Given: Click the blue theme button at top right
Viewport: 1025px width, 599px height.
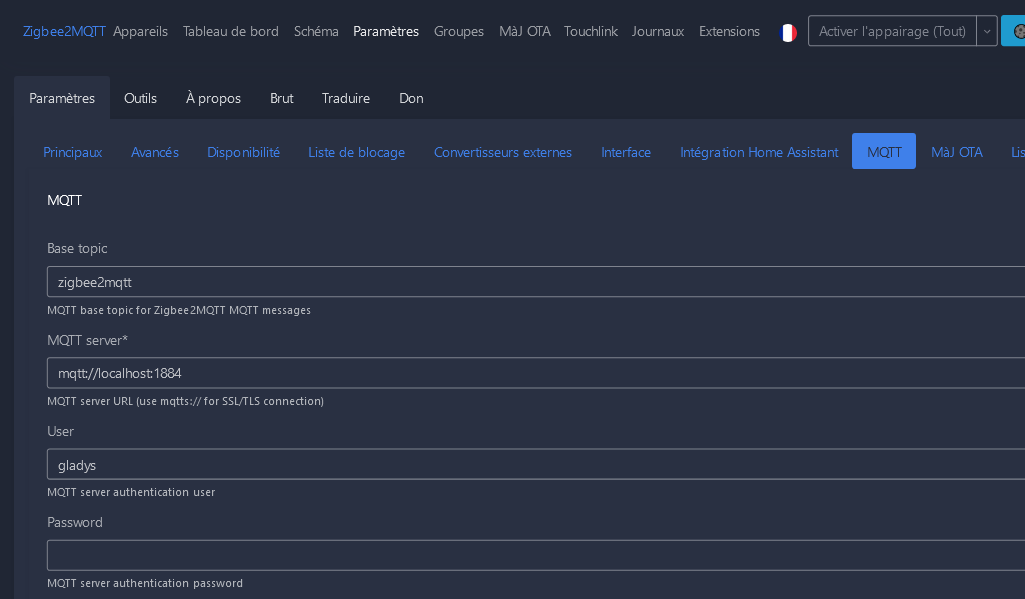Looking at the screenshot, I should coord(1014,31).
